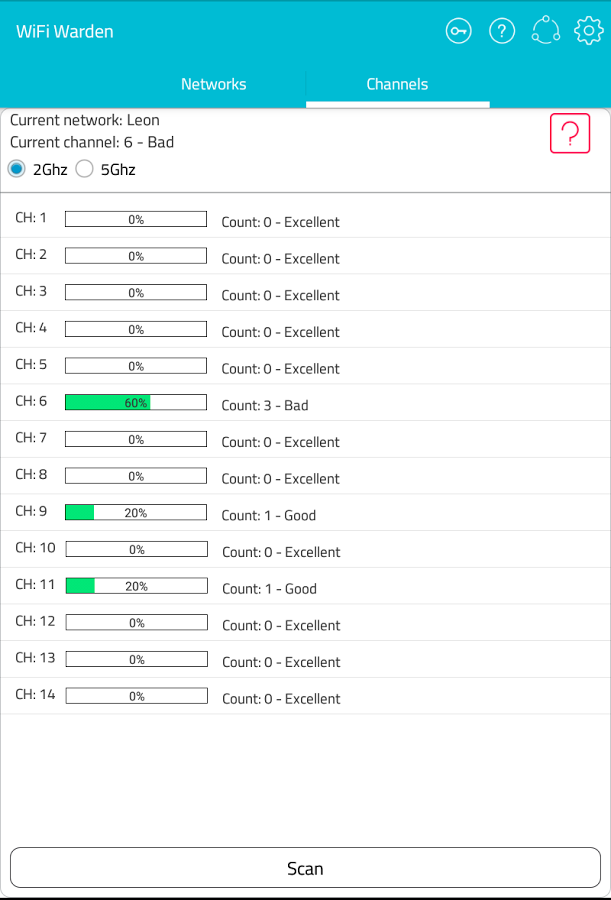Click the Current network: Leon text
The height and width of the screenshot is (900, 611).
pyautogui.click(x=85, y=120)
